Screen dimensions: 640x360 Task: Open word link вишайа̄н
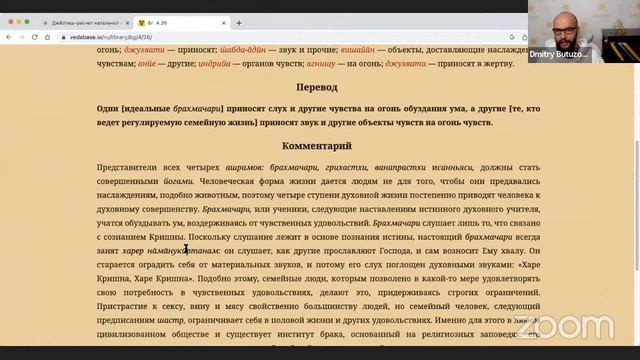(358, 50)
